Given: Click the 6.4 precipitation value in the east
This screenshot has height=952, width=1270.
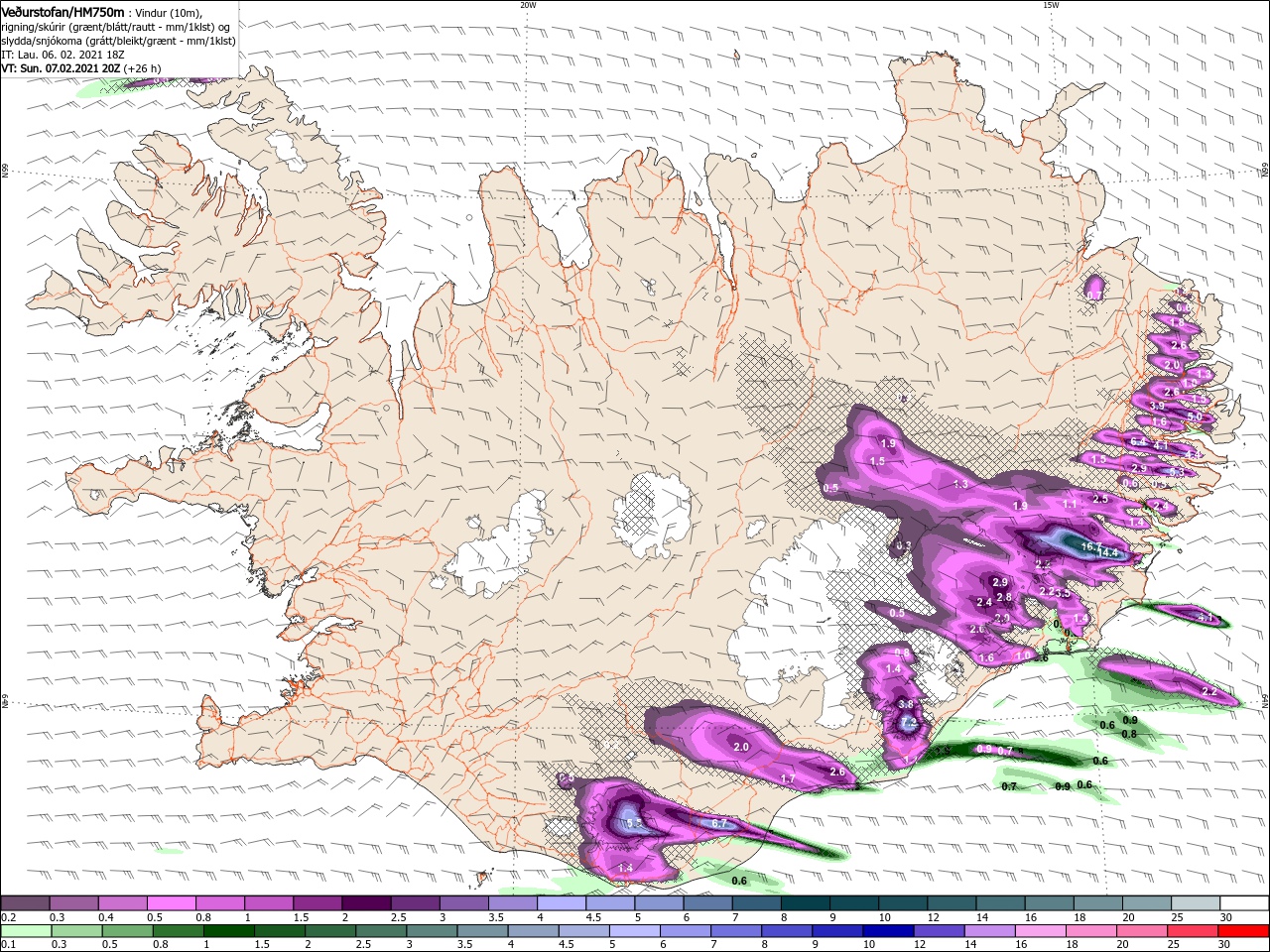Looking at the screenshot, I should tap(1139, 441).
